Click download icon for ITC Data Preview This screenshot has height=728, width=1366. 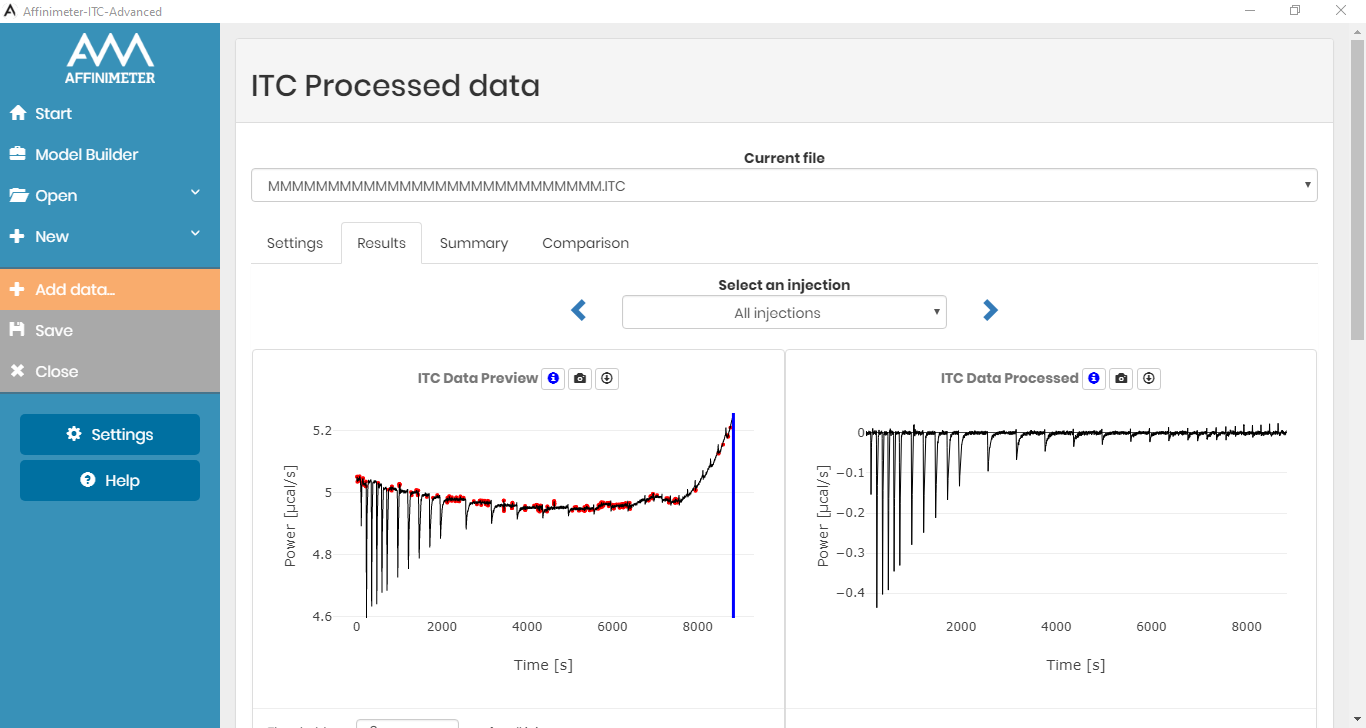tap(607, 378)
